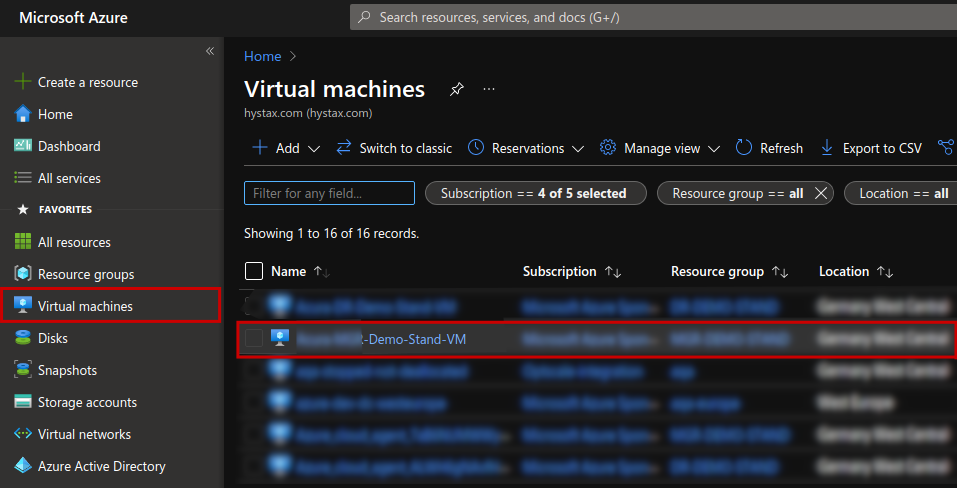
Task: Expand the Reservations dropdown menu
Action: pos(577,148)
